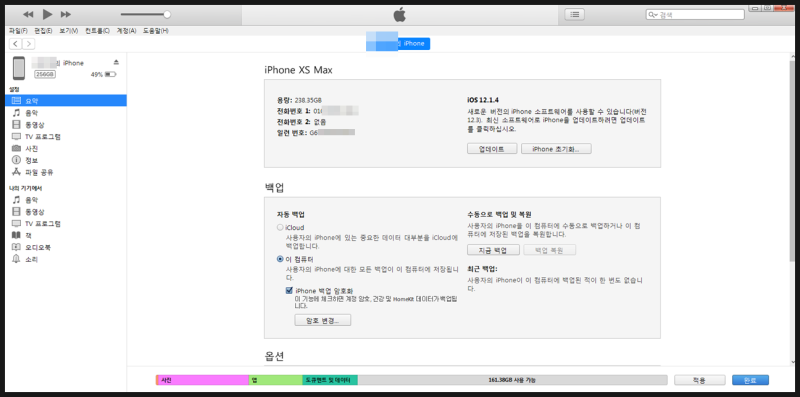800x397 pixels.
Task: Click the 용량: 238.35GB text
Action: tap(299, 100)
